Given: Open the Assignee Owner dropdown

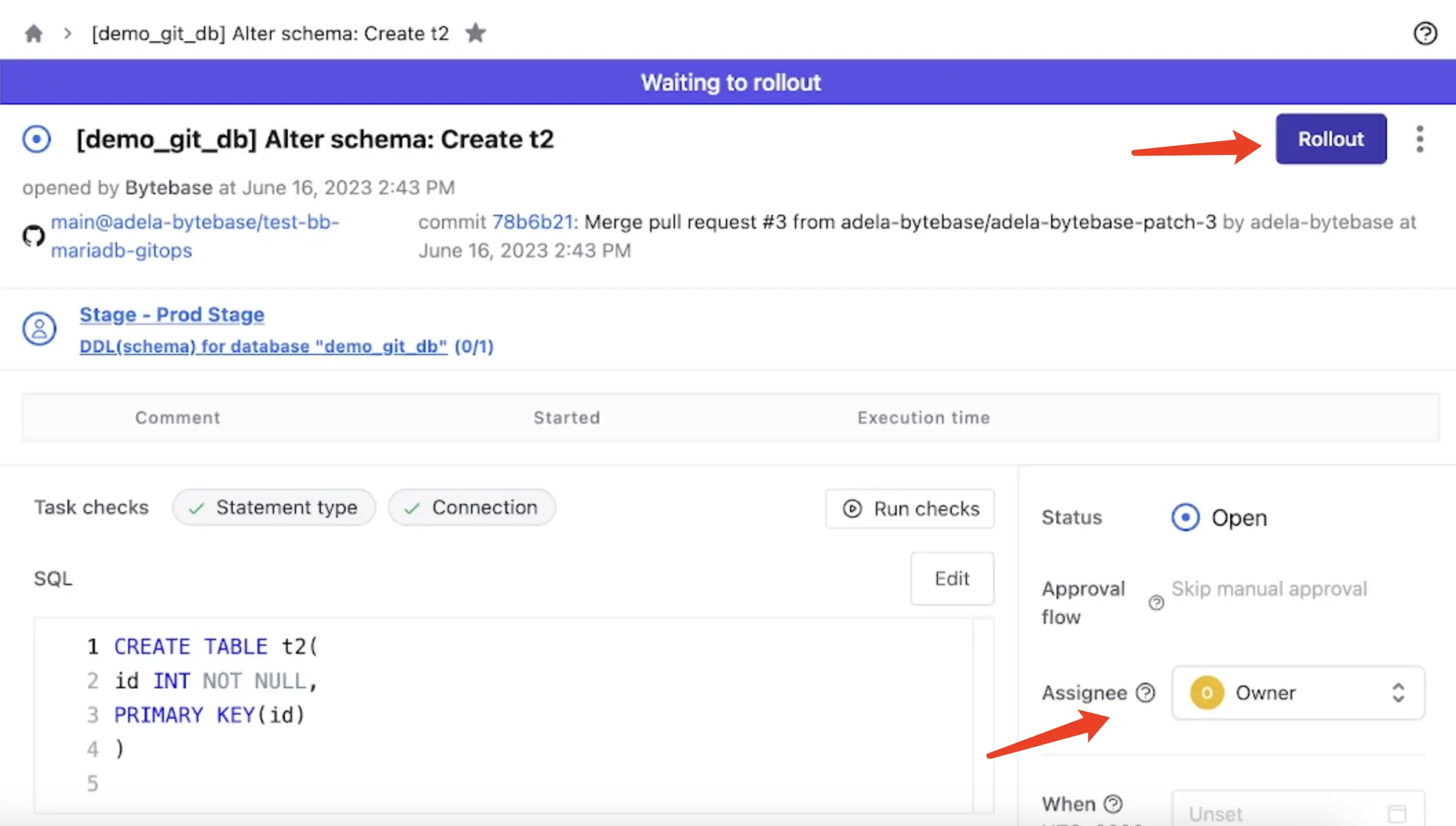Looking at the screenshot, I should pos(1298,693).
